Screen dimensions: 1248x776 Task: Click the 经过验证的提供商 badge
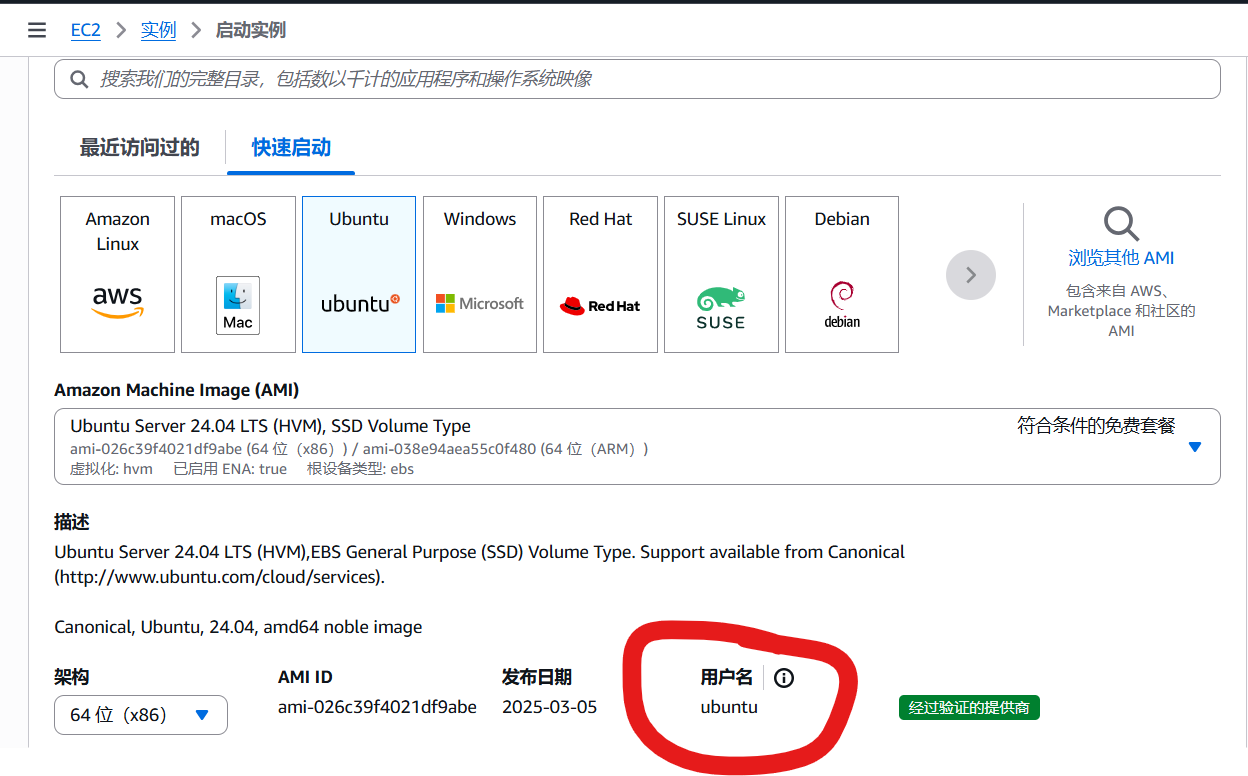pyautogui.click(x=969, y=708)
